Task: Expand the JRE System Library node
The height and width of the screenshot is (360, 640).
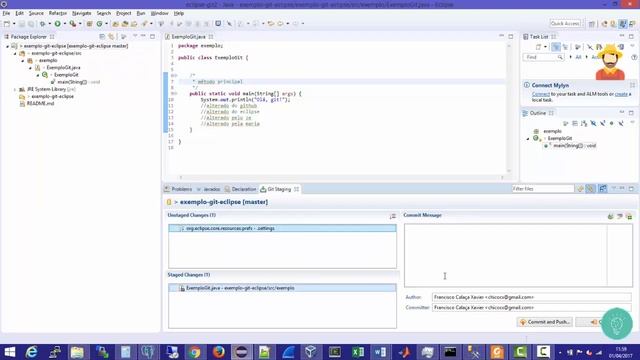Action: pos(15,89)
